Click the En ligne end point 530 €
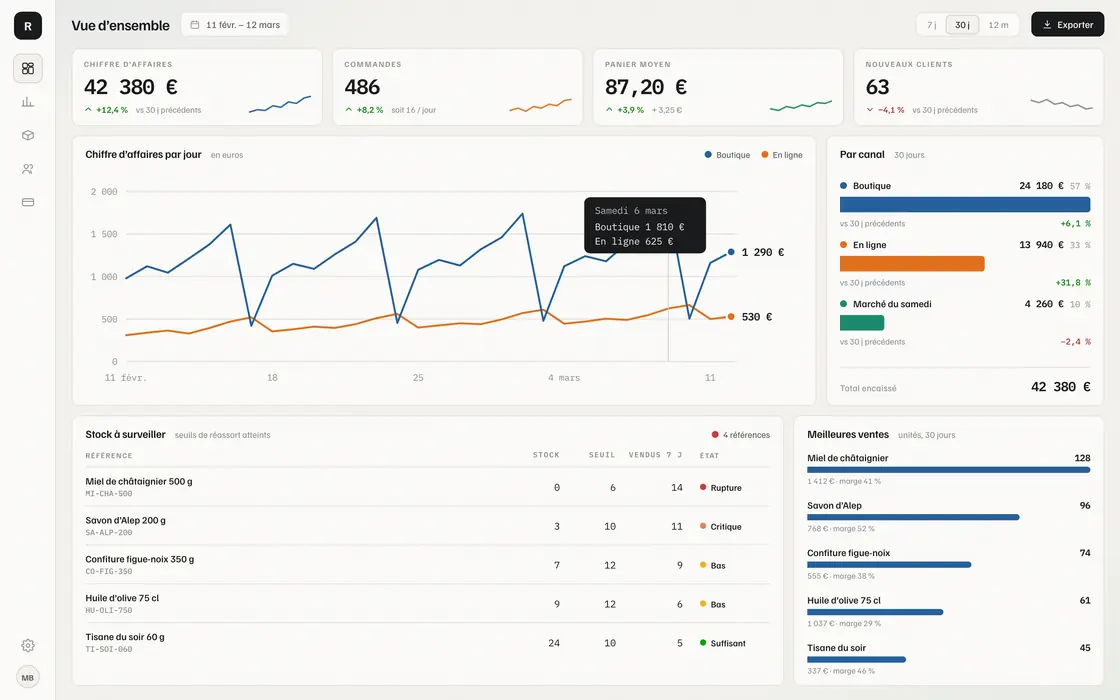Image resolution: width=1120 pixels, height=700 pixels. (731, 316)
